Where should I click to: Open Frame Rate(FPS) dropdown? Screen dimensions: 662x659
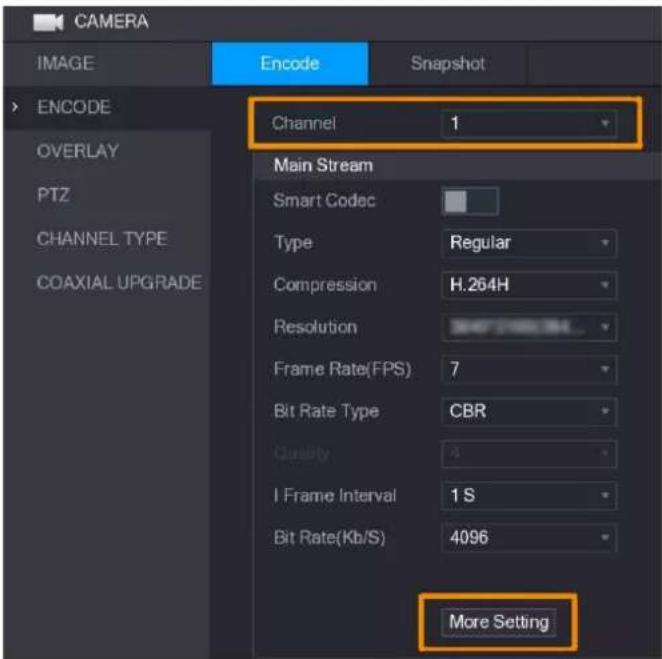coord(529,369)
